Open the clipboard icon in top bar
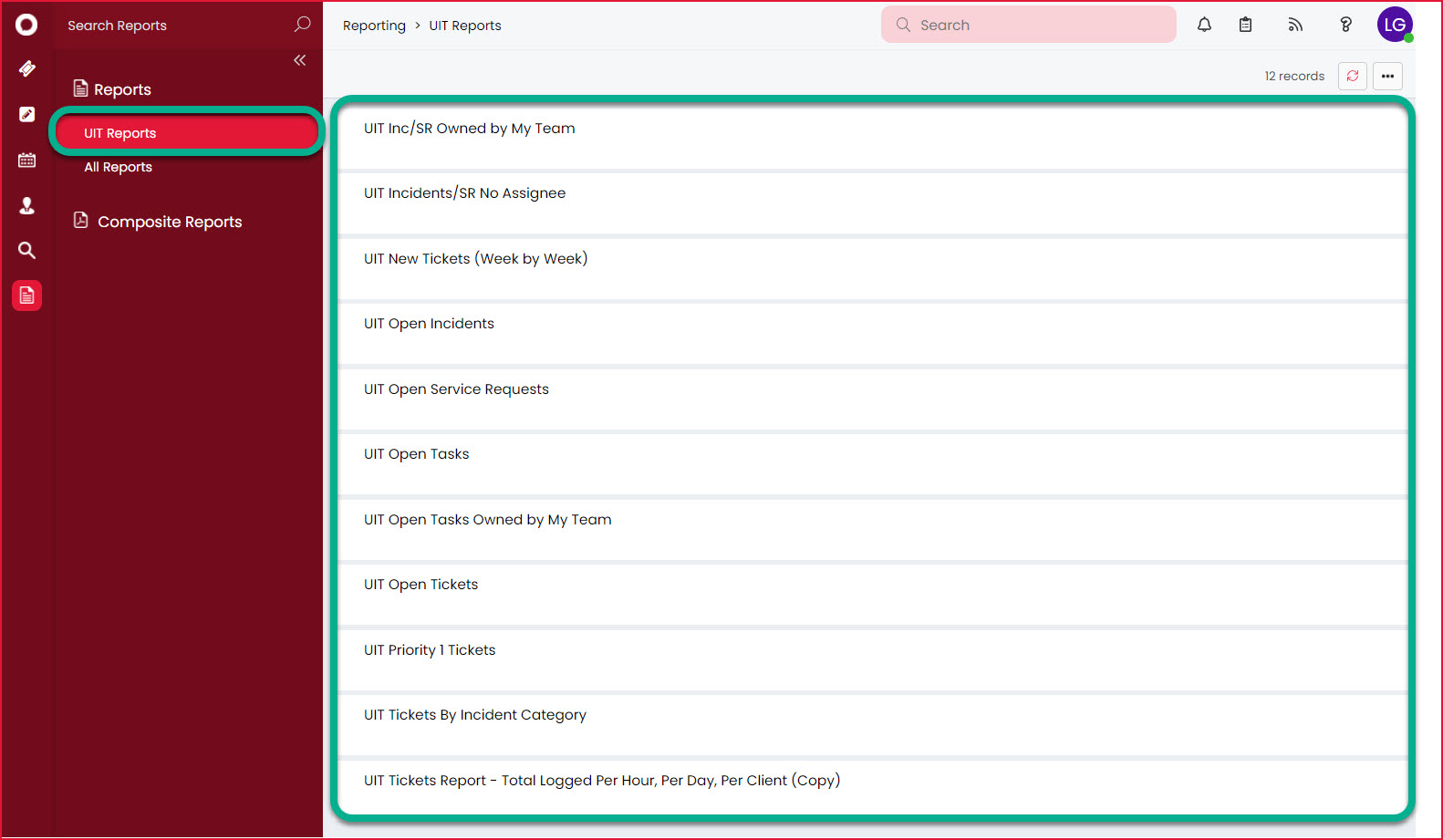The height and width of the screenshot is (840, 1443). [1245, 25]
